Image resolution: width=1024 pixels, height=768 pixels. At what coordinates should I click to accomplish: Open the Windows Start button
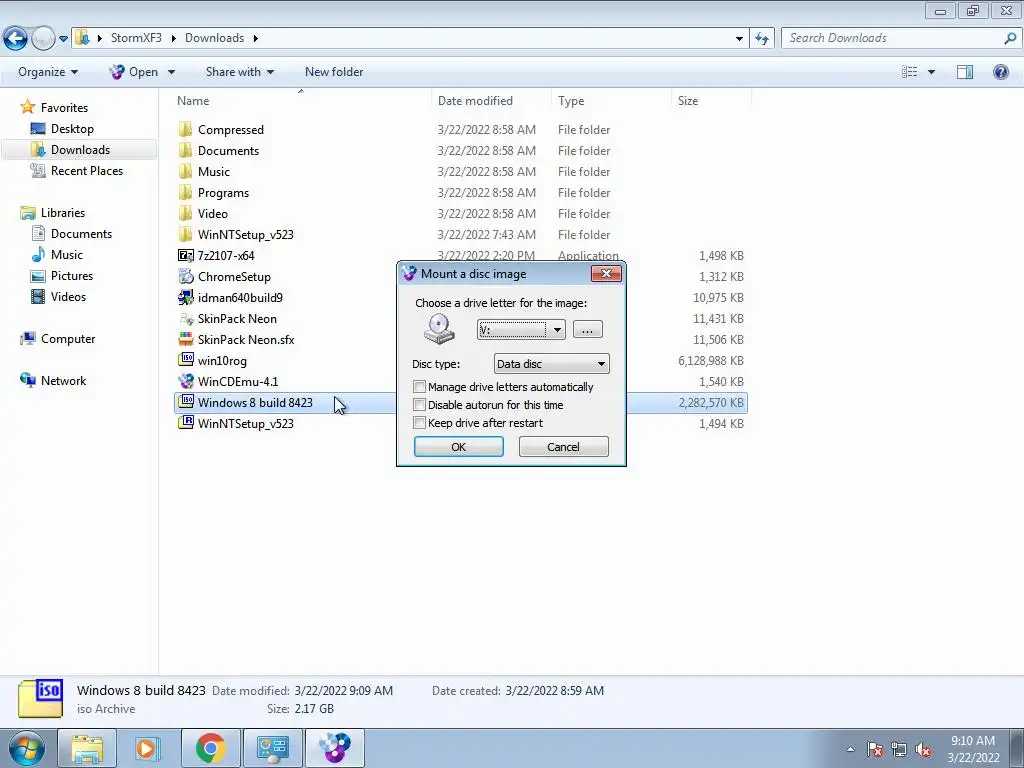(x=26, y=748)
